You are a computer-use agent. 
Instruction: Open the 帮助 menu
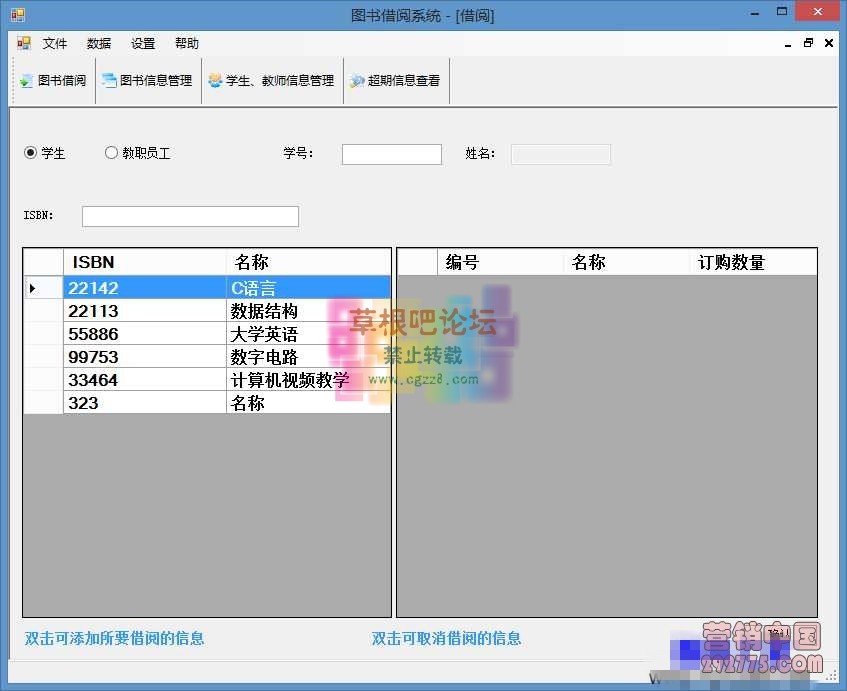click(x=185, y=43)
